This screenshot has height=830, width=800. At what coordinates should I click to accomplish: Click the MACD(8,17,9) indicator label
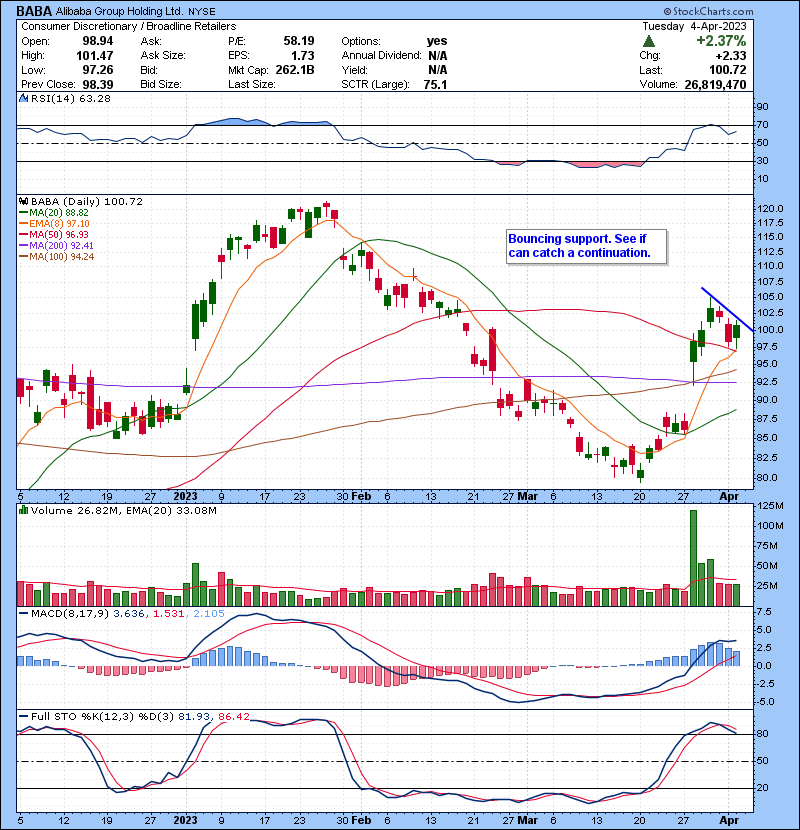[x=70, y=614]
